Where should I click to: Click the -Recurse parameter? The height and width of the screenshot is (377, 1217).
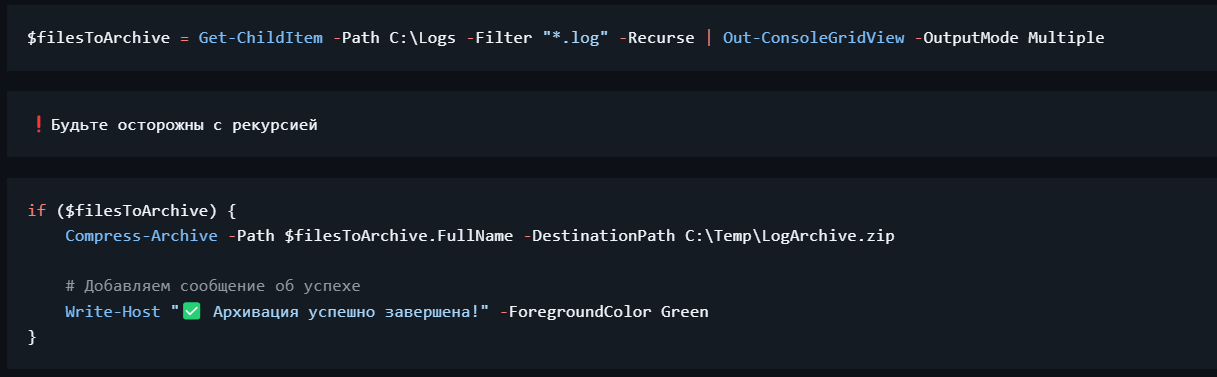pyautogui.click(x=657, y=38)
